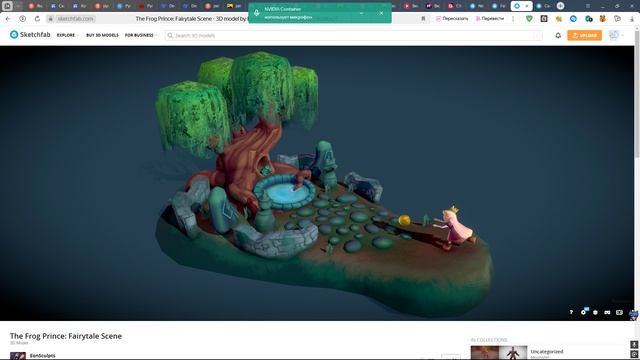The height and width of the screenshot is (360, 640).
Task: Click the floating microphone side button
Action: [634, 344]
